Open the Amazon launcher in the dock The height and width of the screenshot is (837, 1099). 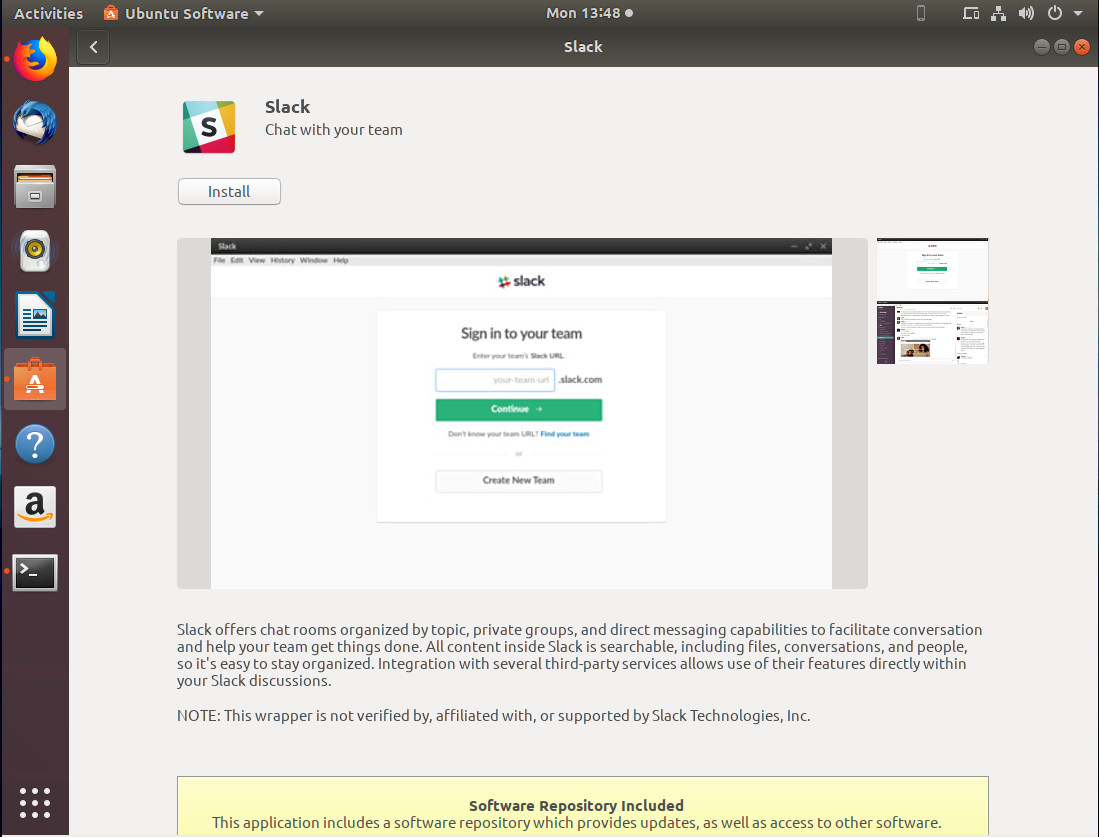tap(35, 507)
